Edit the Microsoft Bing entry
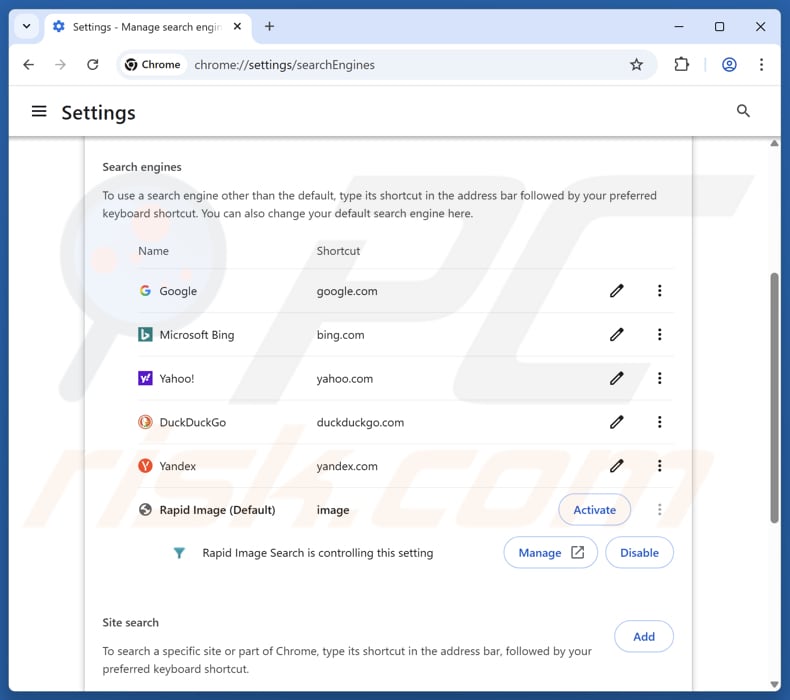Image resolution: width=790 pixels, height=700 pixels. (617, 335)
